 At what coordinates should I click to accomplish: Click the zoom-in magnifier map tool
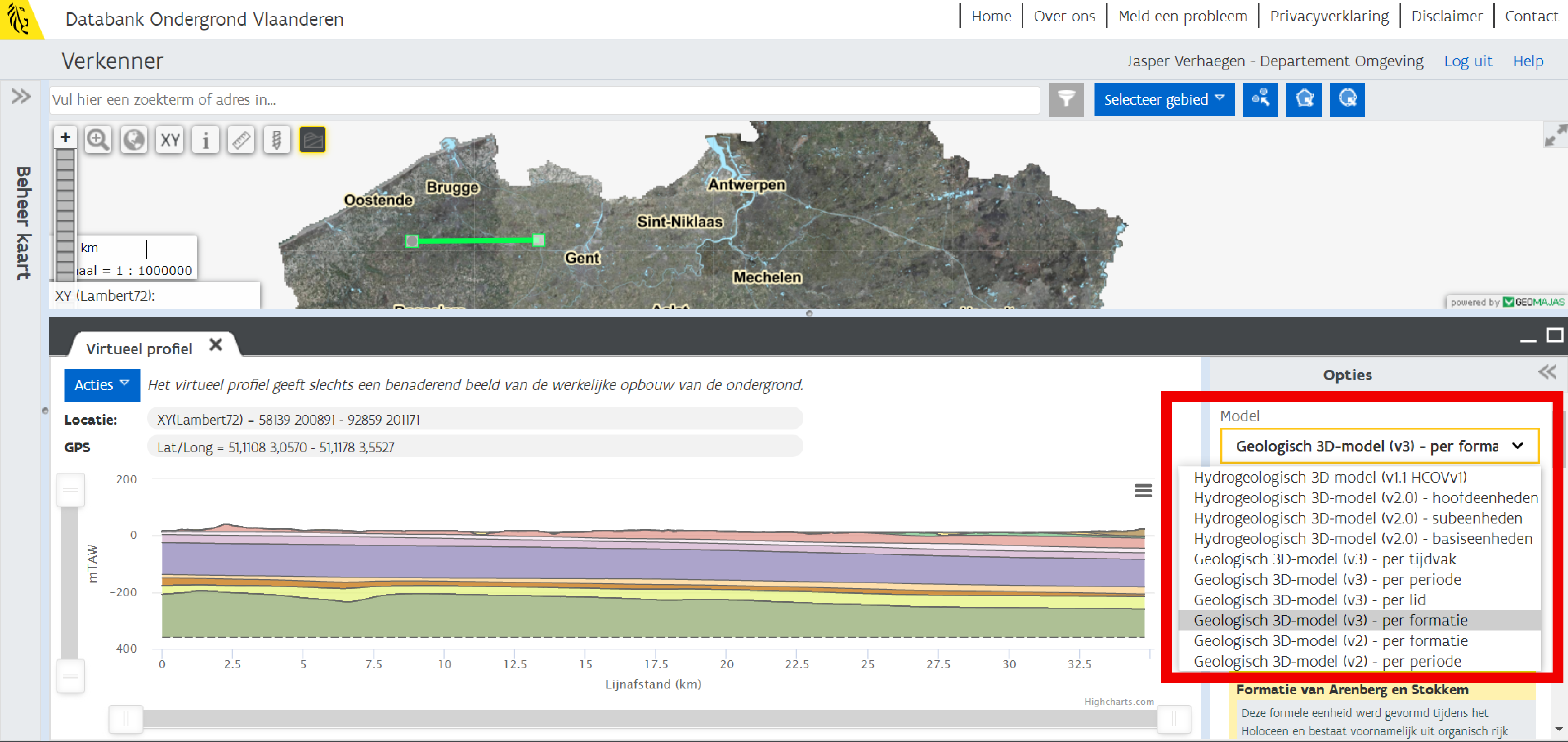[x=97, y=140]
